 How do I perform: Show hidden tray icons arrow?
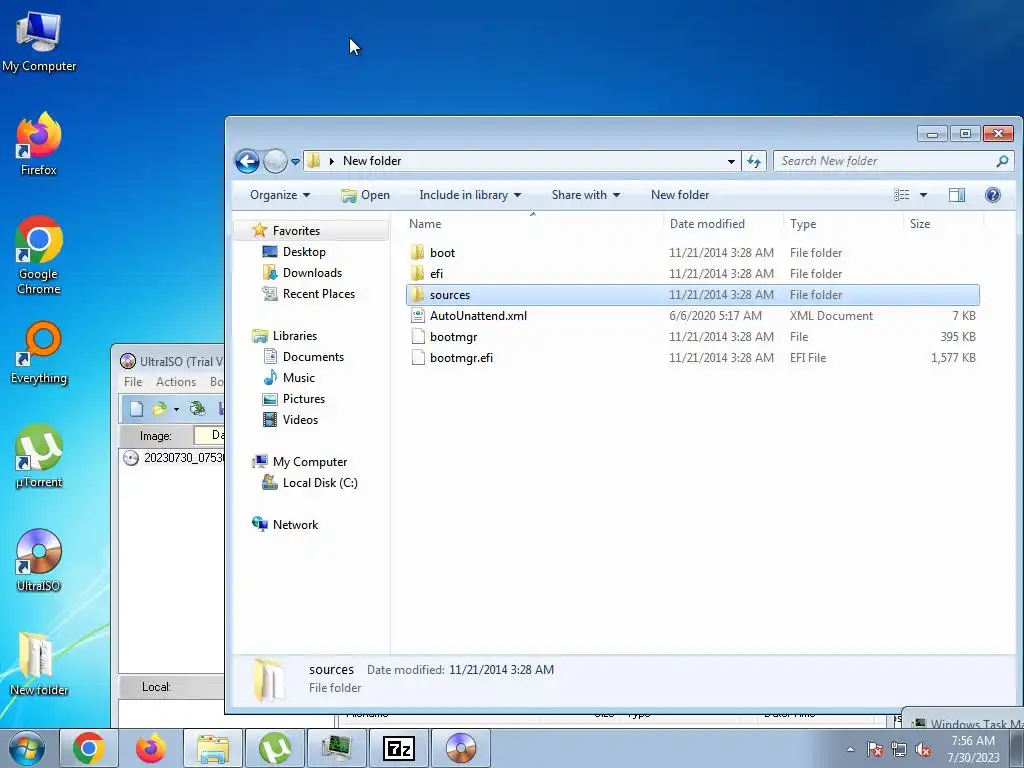tap(850, 749)
